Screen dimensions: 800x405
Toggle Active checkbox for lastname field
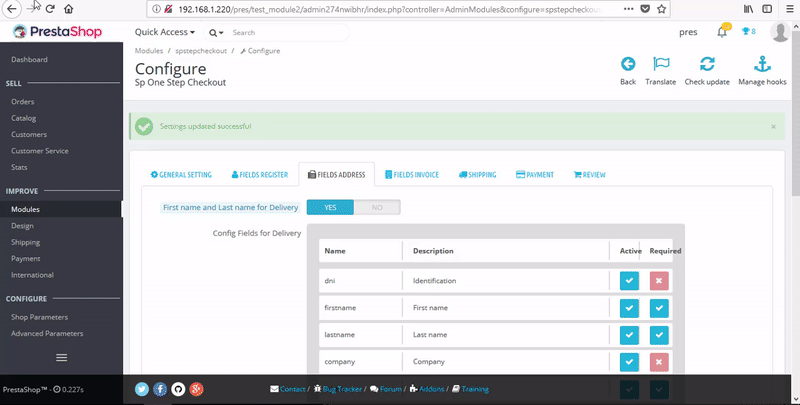[629, 335]
